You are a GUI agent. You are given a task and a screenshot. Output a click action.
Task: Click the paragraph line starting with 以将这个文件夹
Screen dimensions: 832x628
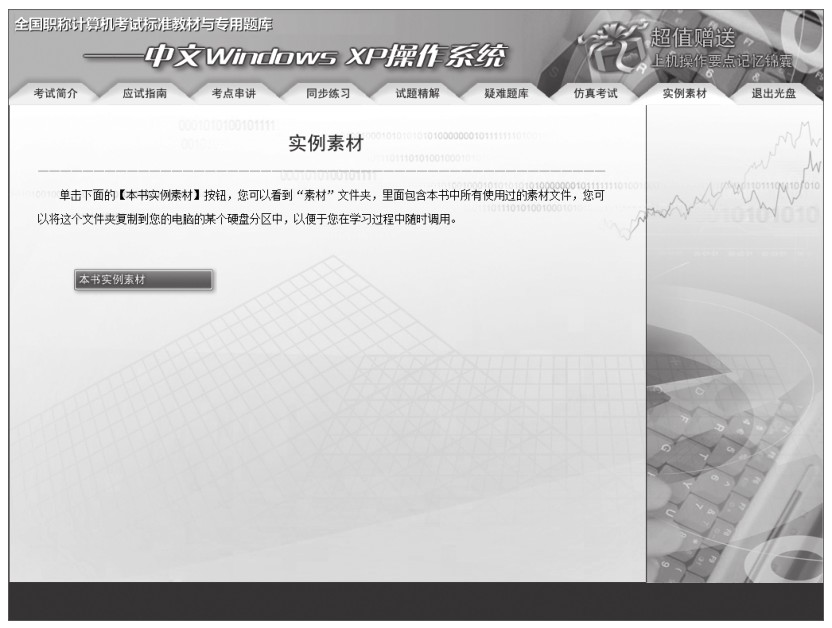(247, 219)
